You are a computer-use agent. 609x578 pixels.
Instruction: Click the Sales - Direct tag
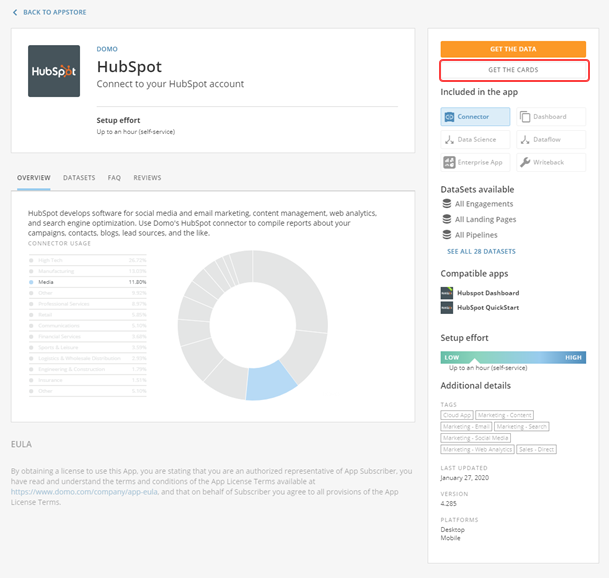536,449
